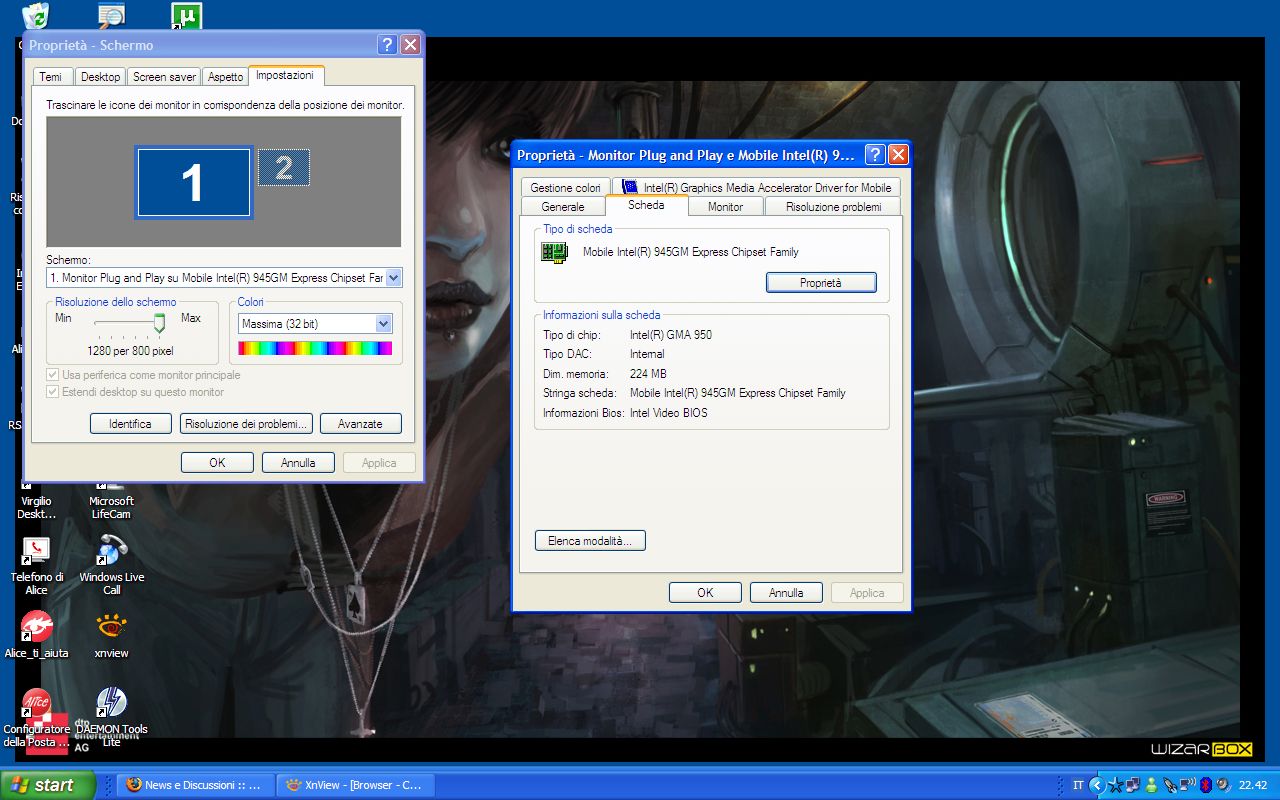
Task: Toggle Usa periferica come monitor principale checkbox
Action: pos(54,375)
